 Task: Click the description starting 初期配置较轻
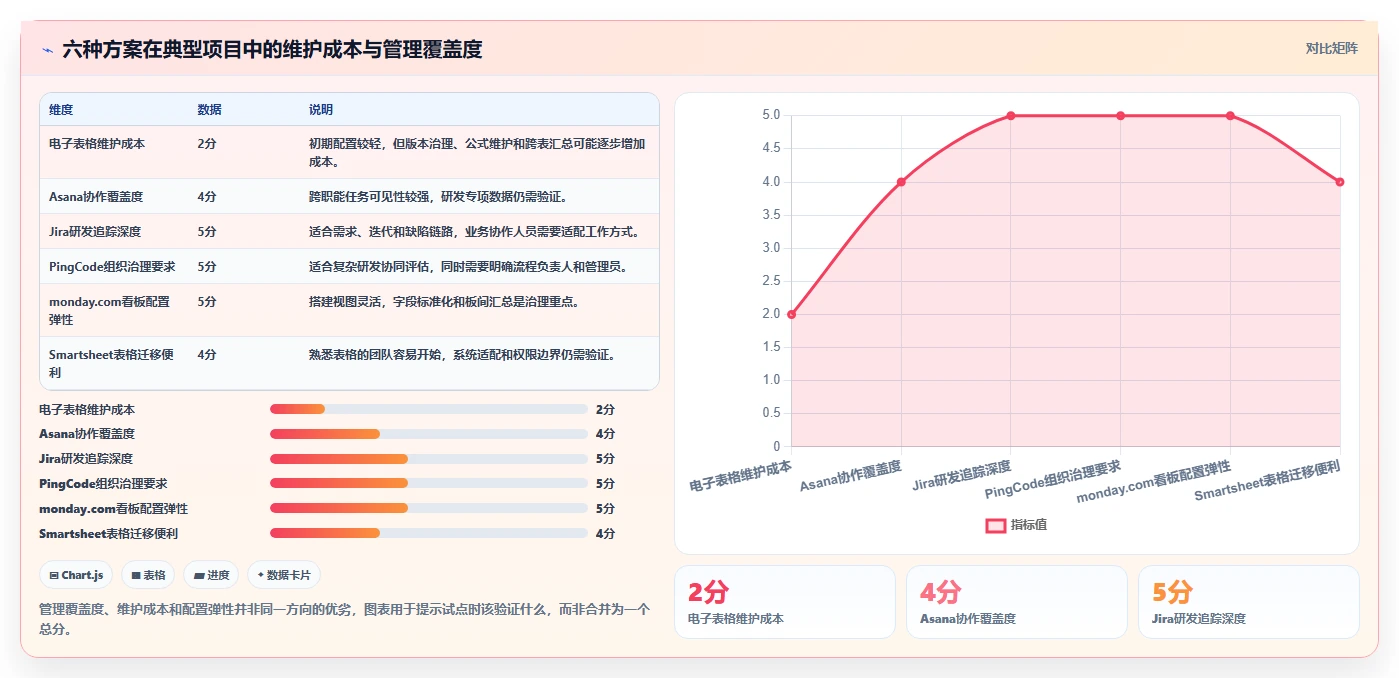click(477, 153)
